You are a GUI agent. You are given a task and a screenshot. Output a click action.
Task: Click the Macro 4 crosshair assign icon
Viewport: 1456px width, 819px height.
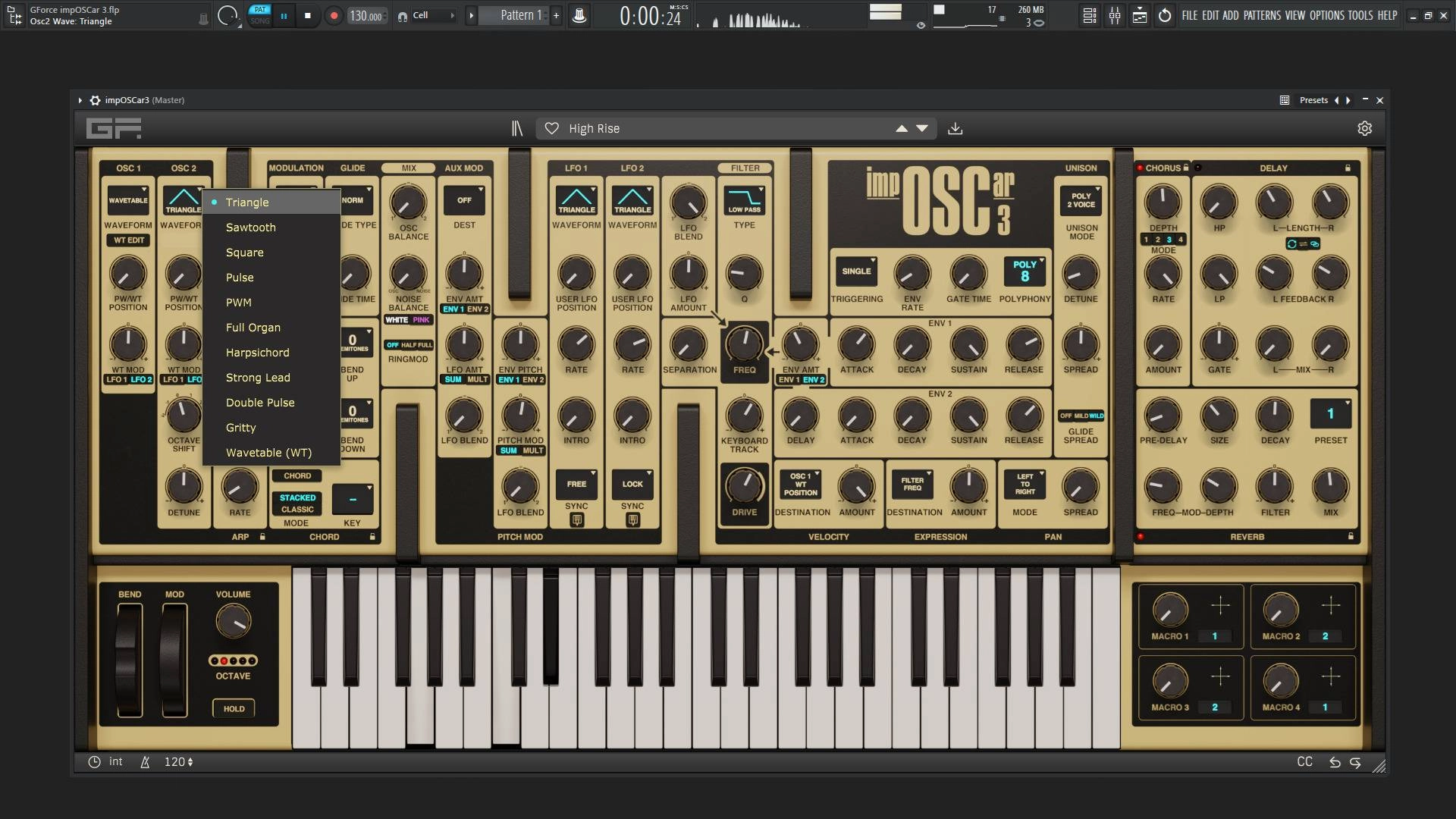(1331, 676)
